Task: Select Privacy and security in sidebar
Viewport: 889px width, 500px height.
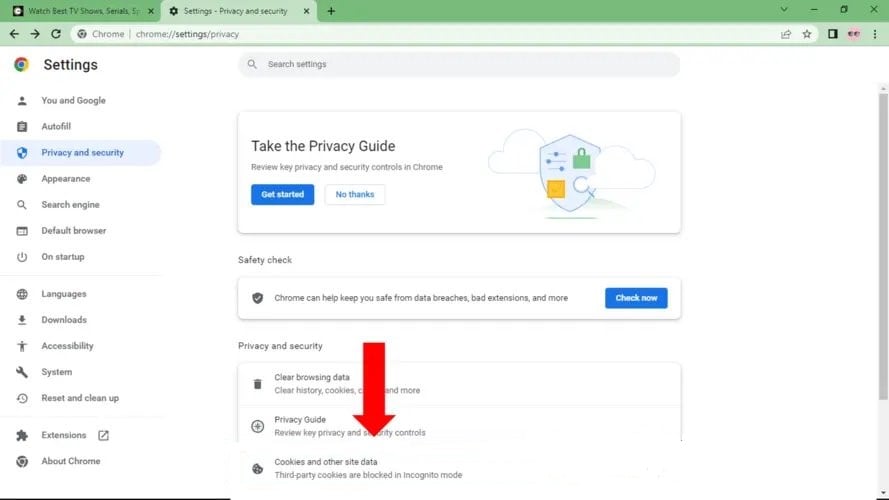Action: (x=81, y=152)
